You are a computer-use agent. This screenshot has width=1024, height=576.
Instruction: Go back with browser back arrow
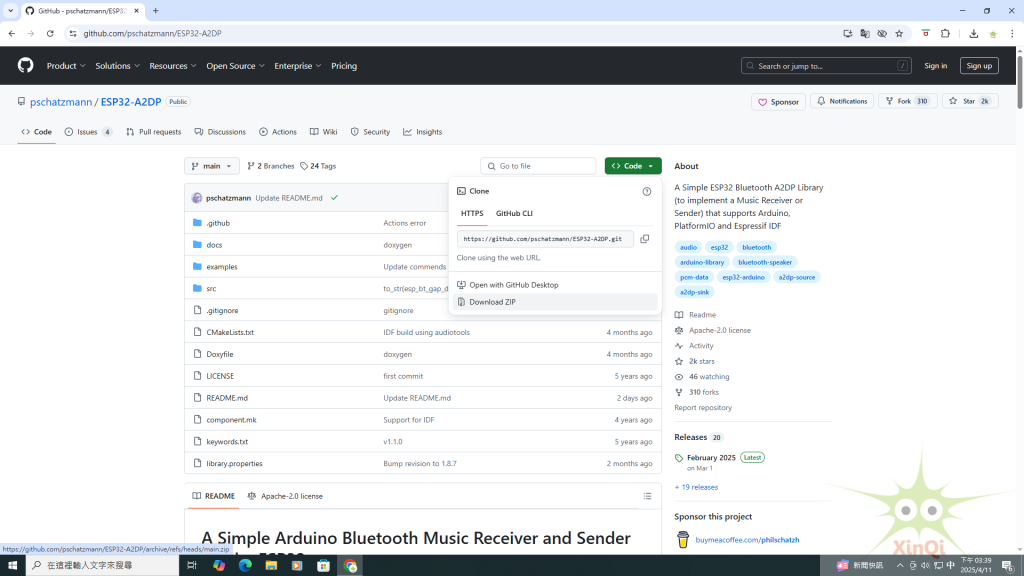coord(12,33)
